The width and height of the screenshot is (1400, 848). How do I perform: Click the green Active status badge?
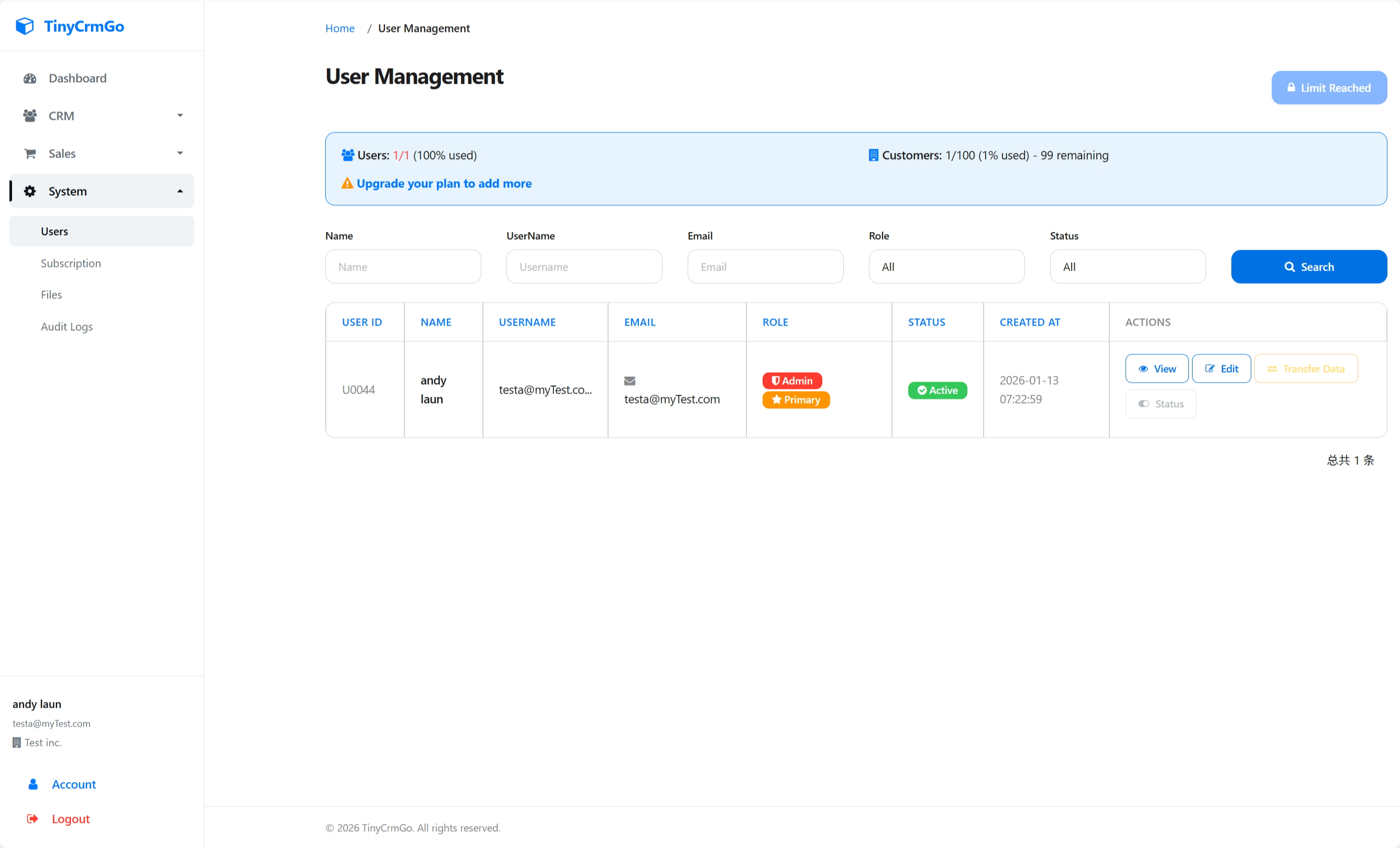(x=937, y=390)
